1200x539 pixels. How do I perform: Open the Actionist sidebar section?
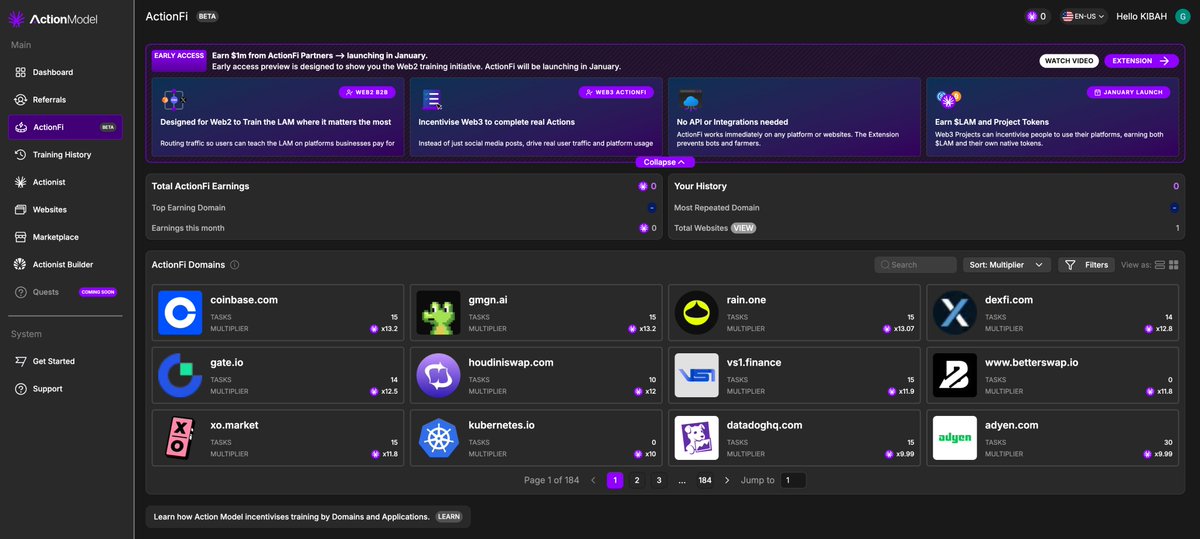[x=65, y=182]
